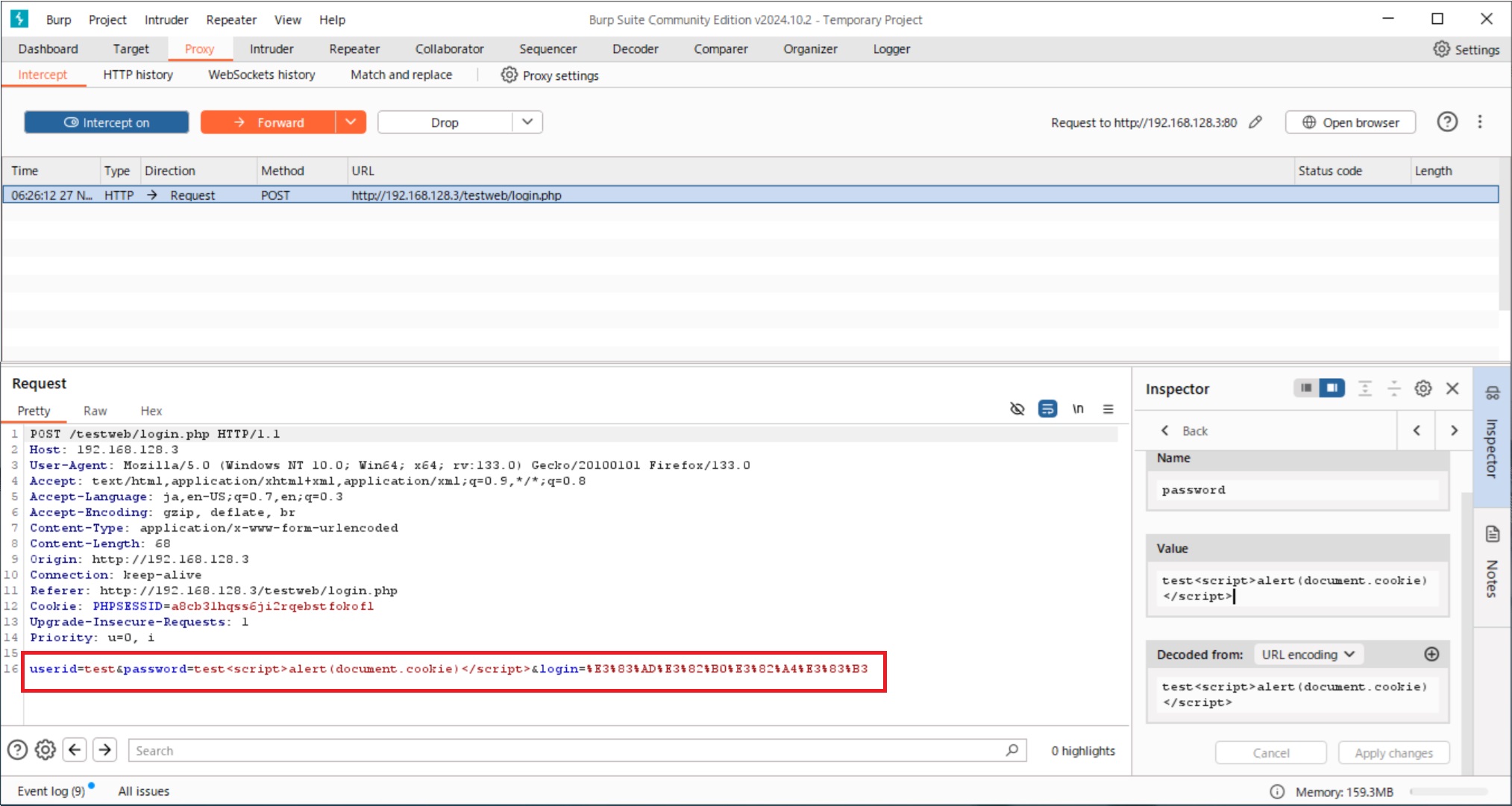The width and height of the screenshot is (1512, 806).
Task: Open Inspector side tab icon
Action: tap(1493, 393)
